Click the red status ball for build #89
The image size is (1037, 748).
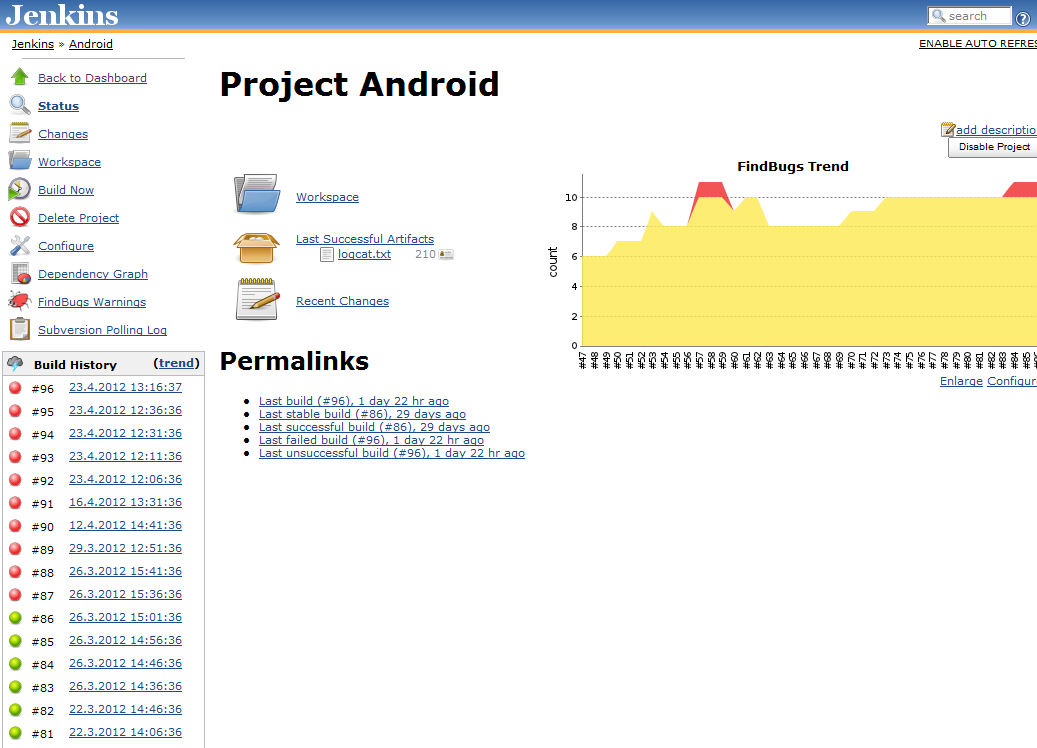tap(15, 549)
